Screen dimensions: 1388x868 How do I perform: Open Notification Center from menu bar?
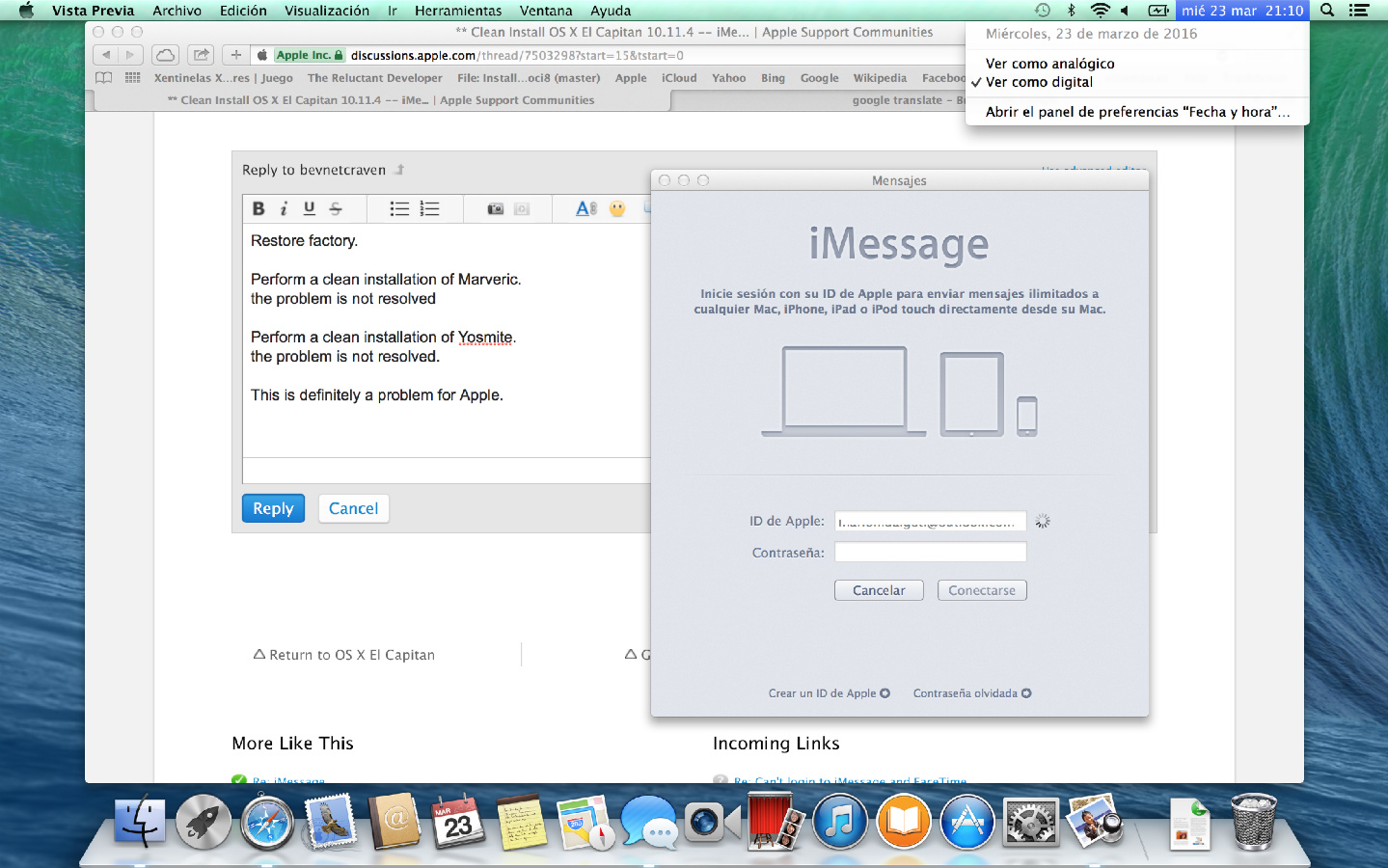1359,11
